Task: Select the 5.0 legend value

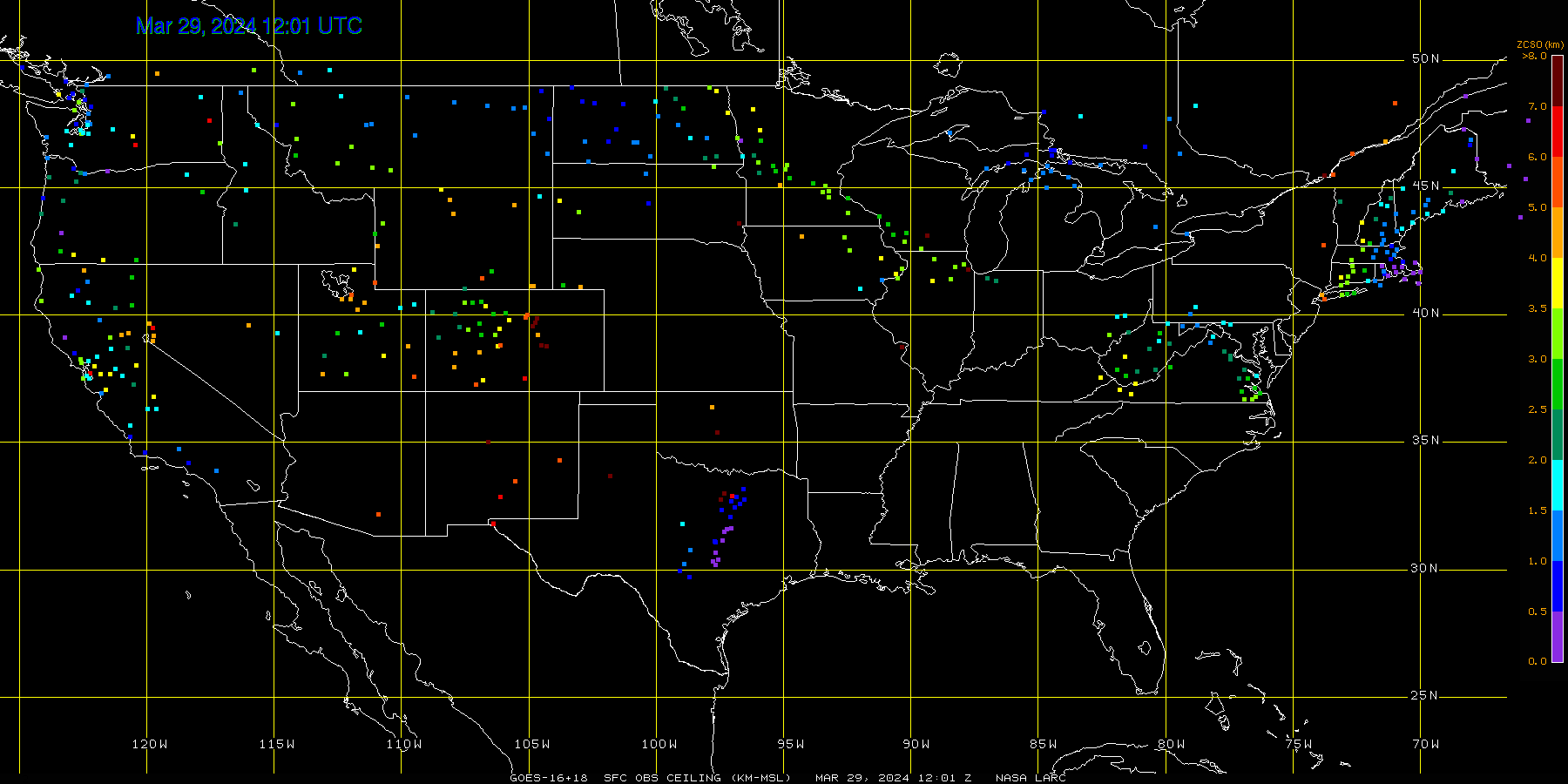Action: click(x=1538, y=208)
